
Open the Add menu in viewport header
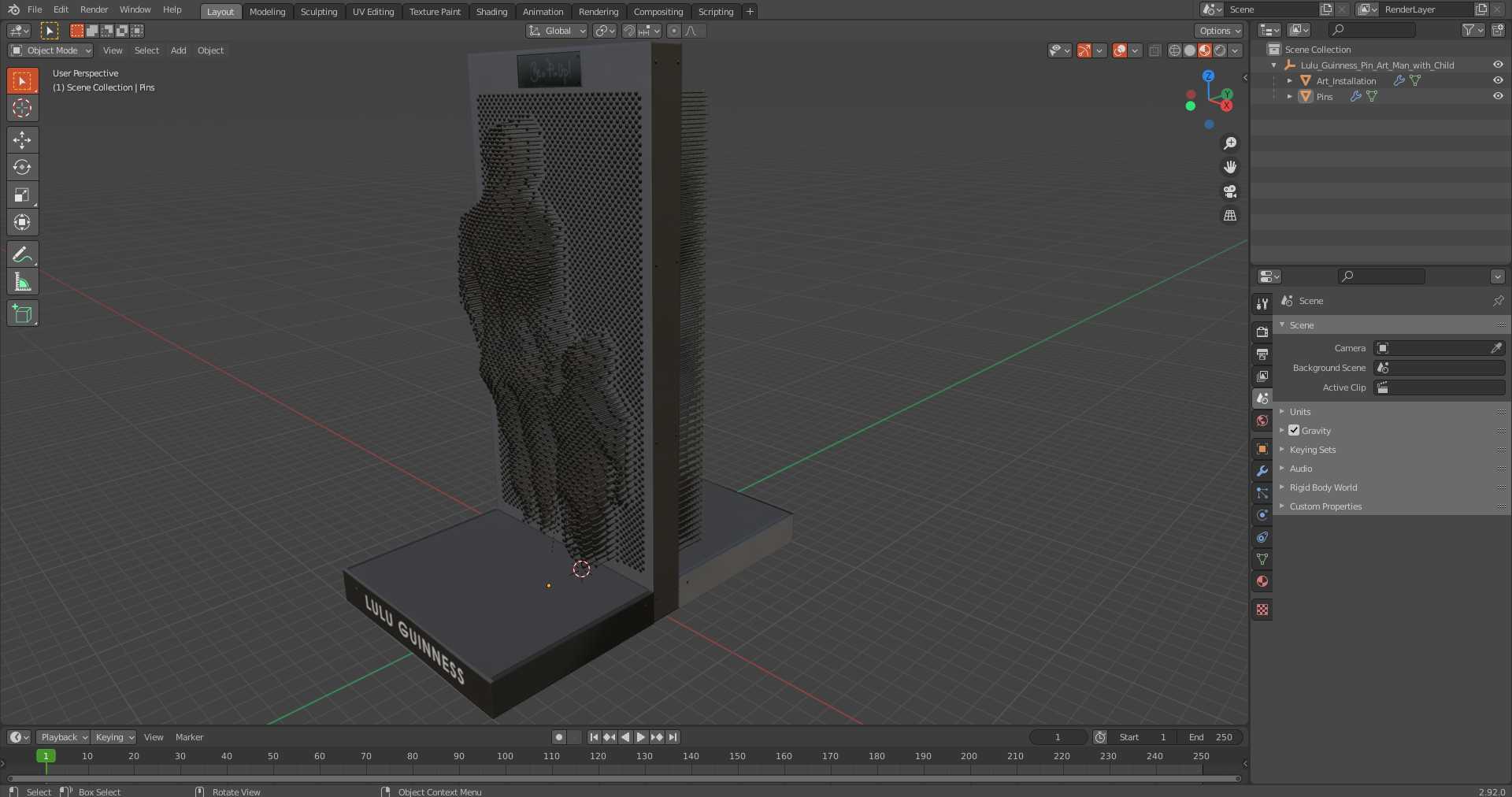[x=179, y=50]
